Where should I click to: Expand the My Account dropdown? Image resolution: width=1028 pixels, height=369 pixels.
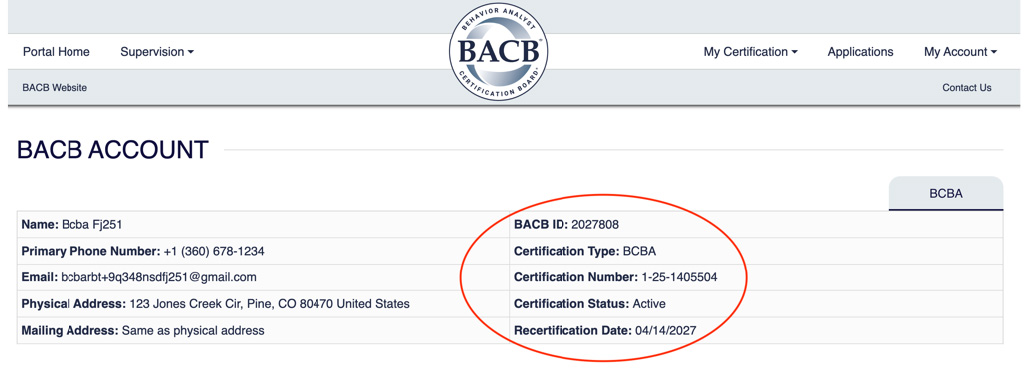[960, 52]
